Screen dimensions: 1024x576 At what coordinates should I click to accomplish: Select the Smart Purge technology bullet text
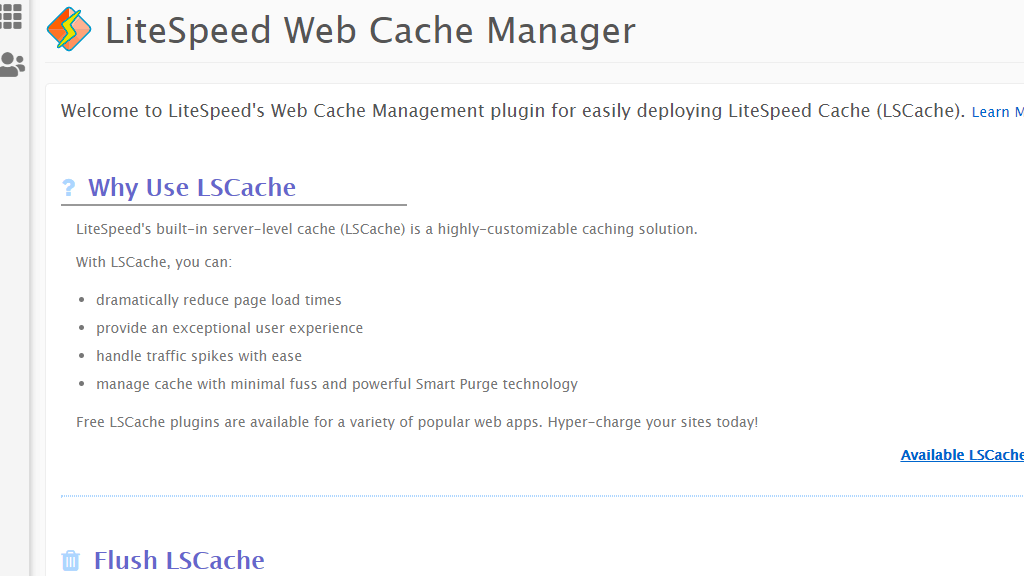coord(337,384)
